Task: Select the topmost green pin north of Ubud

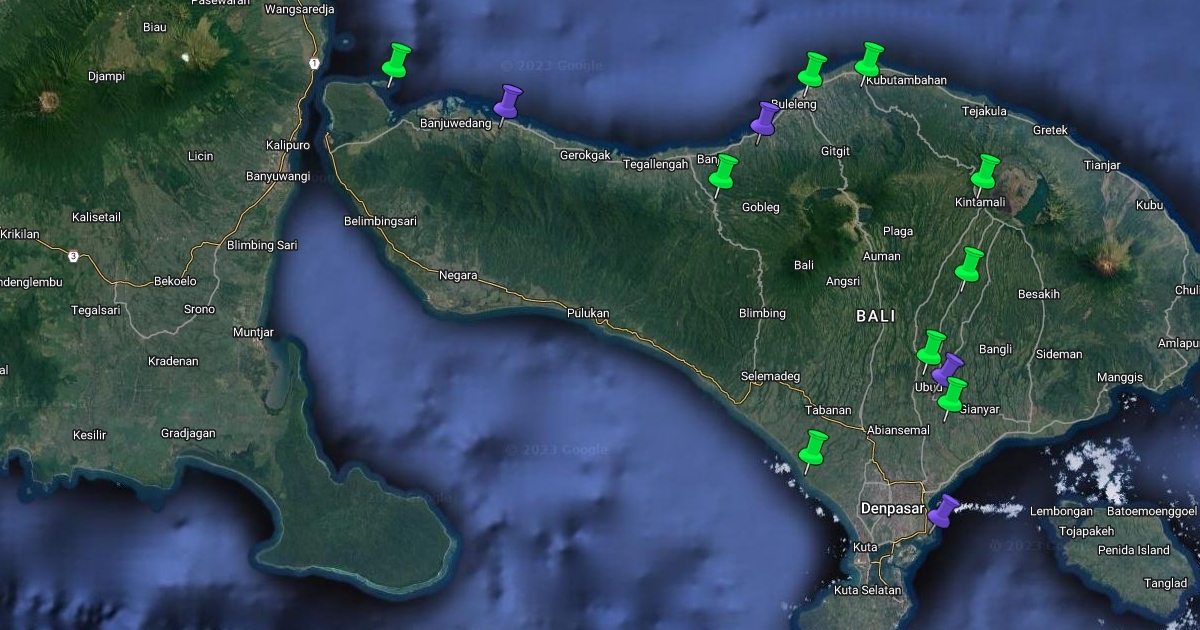Action: [x=932, y=347]
